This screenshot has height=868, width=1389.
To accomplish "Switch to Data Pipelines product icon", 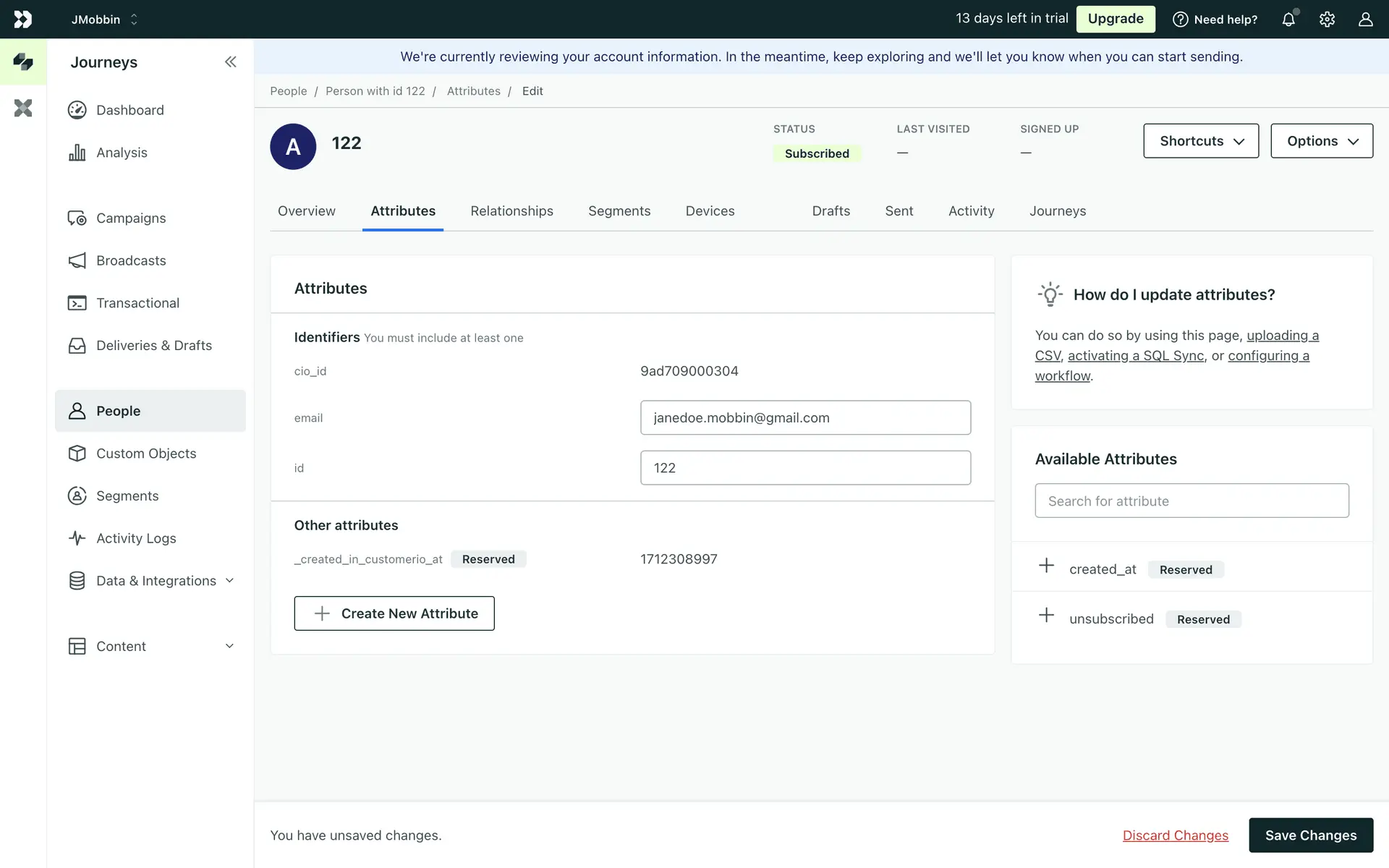I will (23, 109).
